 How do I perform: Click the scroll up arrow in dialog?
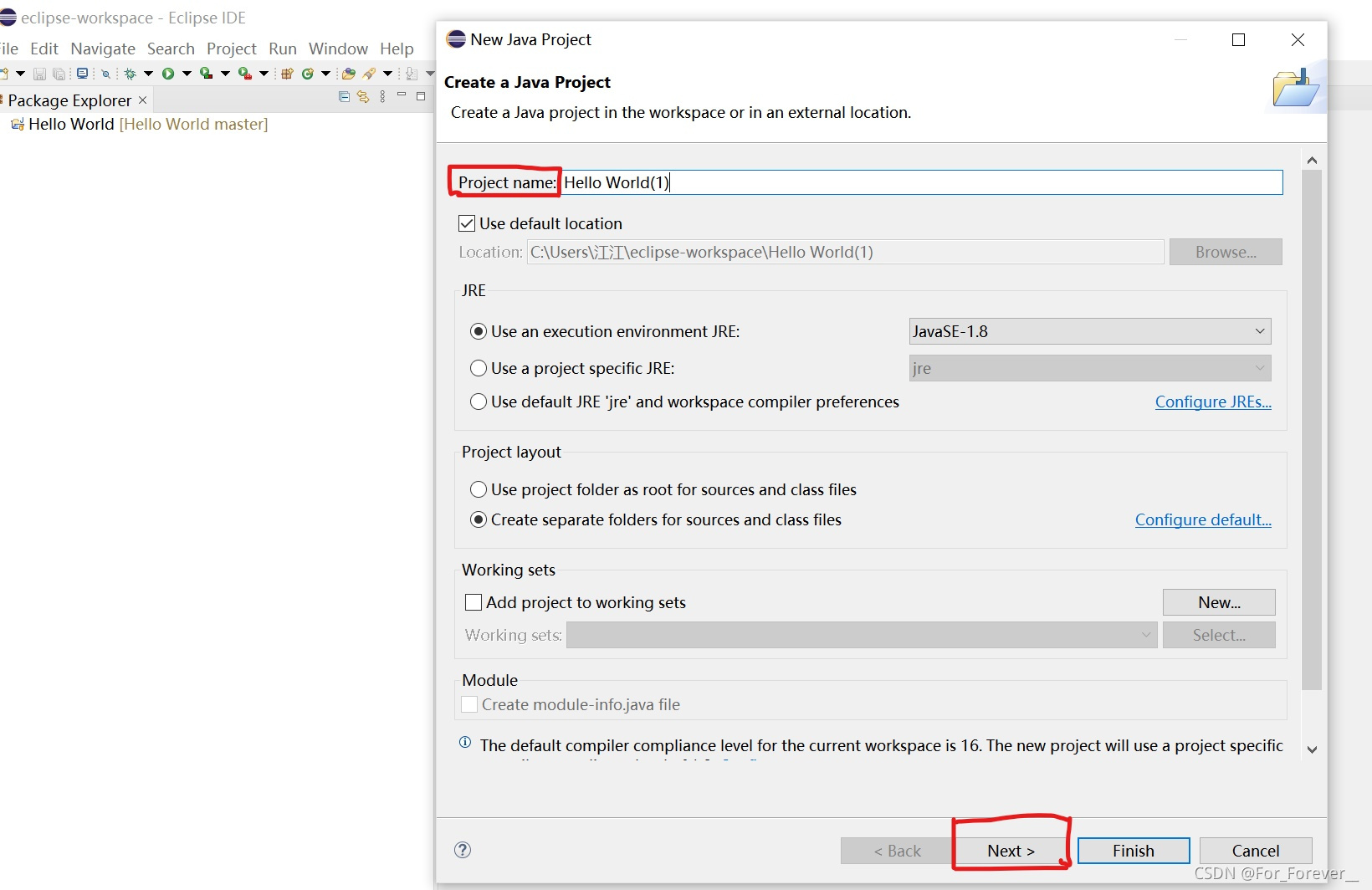click(x=1312, y=160)
